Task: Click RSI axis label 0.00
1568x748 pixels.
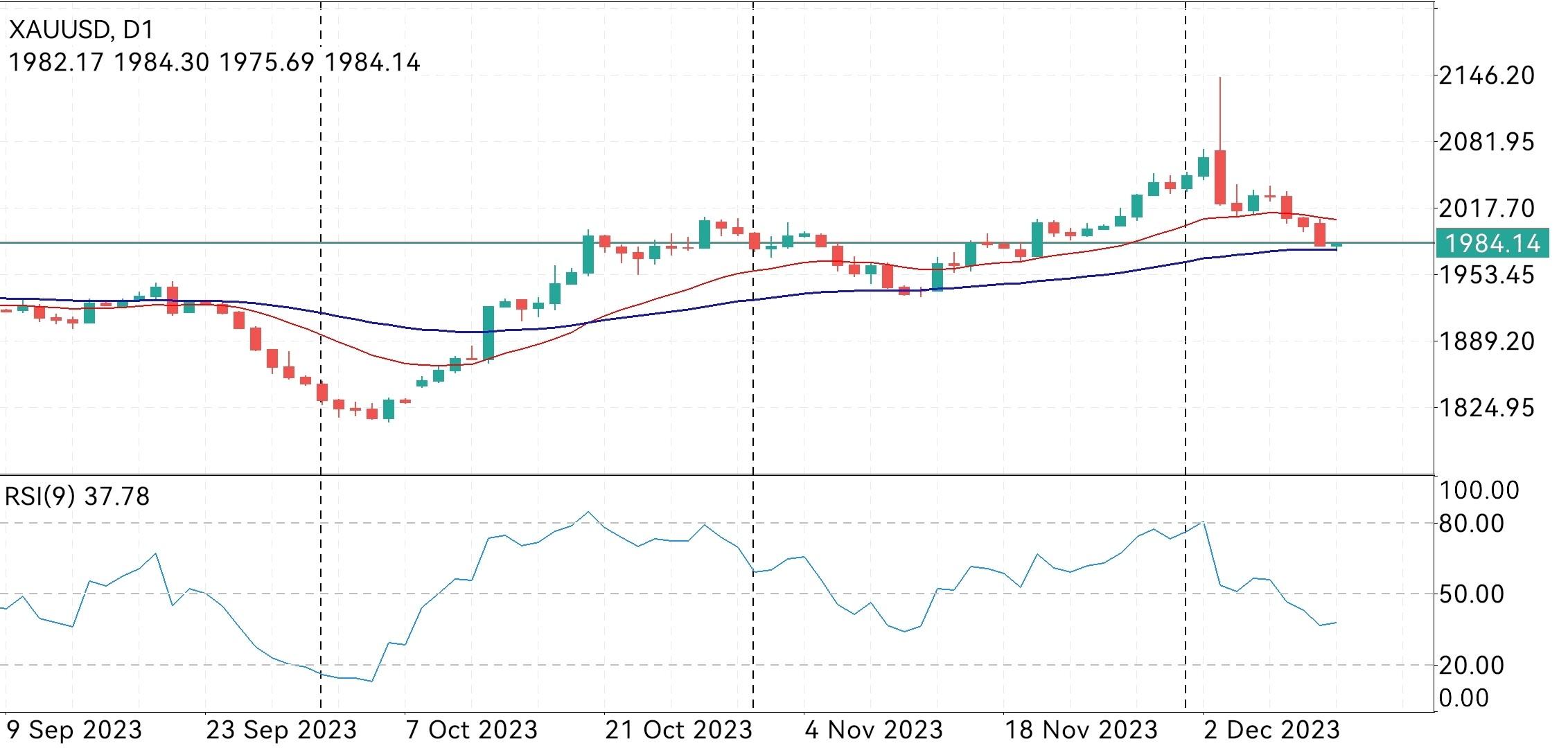Action: pos(1464,698)
